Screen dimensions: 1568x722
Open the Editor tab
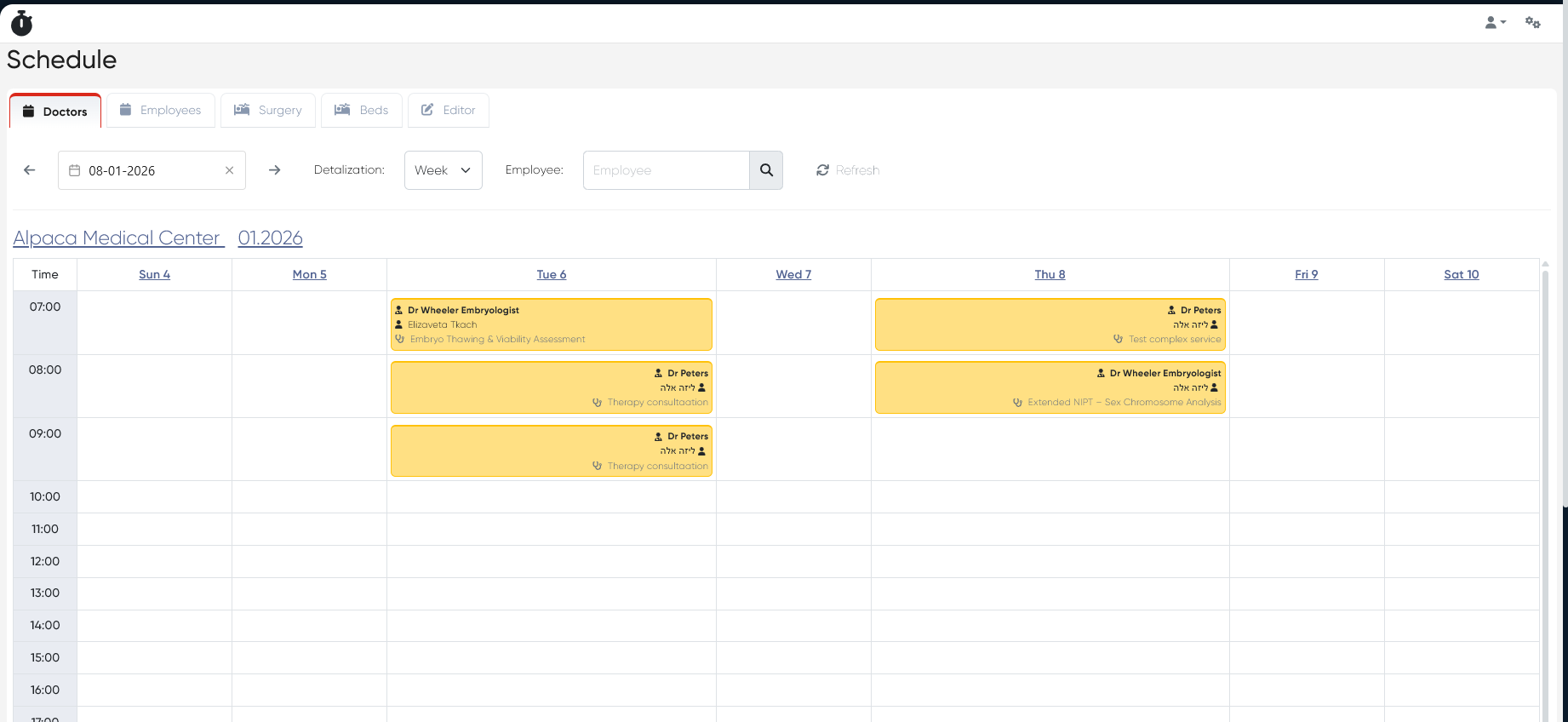(x=449, y=111)
